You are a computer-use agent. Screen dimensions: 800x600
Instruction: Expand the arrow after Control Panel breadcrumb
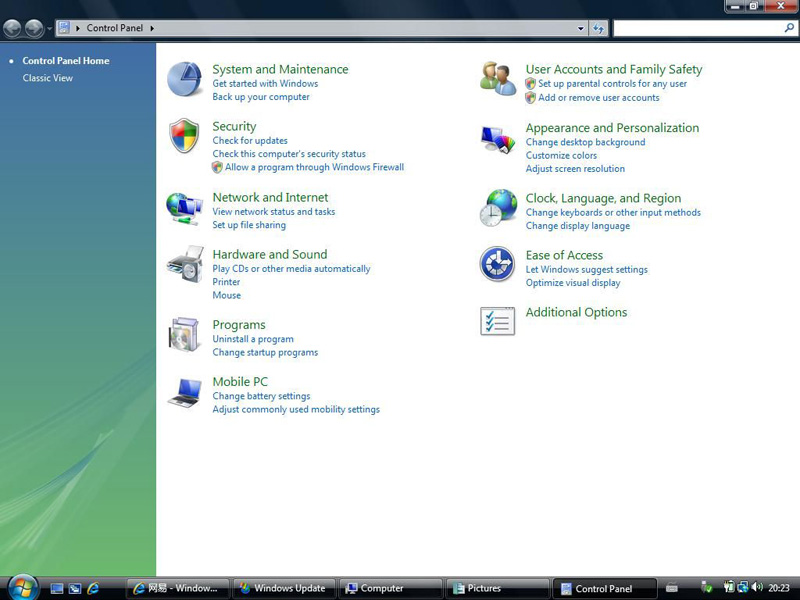152,28
